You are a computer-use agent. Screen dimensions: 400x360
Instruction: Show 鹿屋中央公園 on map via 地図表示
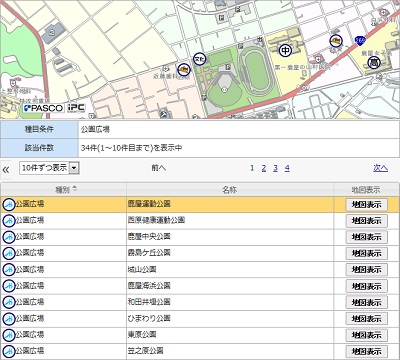pyautogui.click(x=367, y=237)
